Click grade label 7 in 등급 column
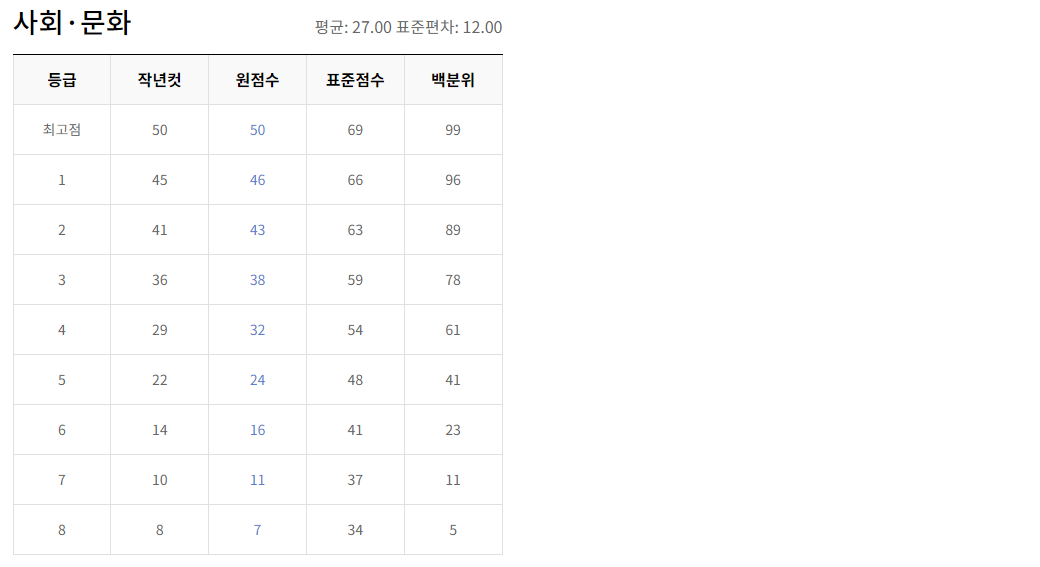 pos(62,480)
